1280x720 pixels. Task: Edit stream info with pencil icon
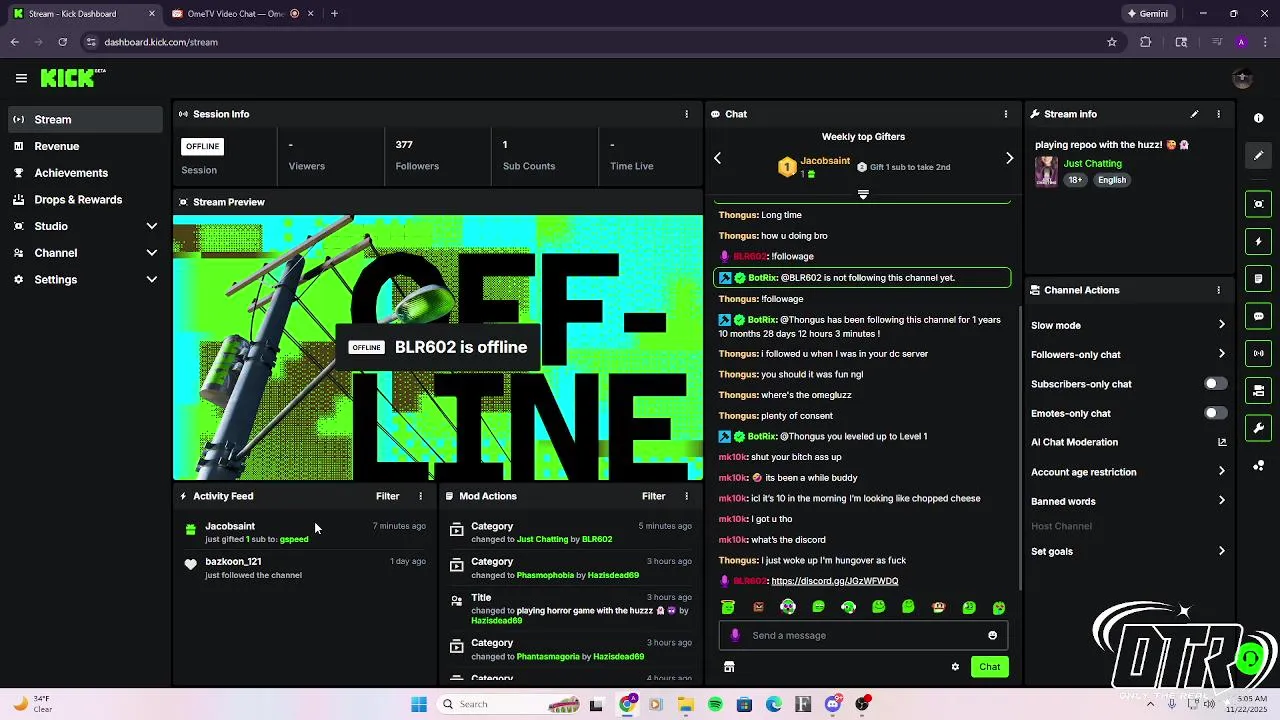(1194, 114)
